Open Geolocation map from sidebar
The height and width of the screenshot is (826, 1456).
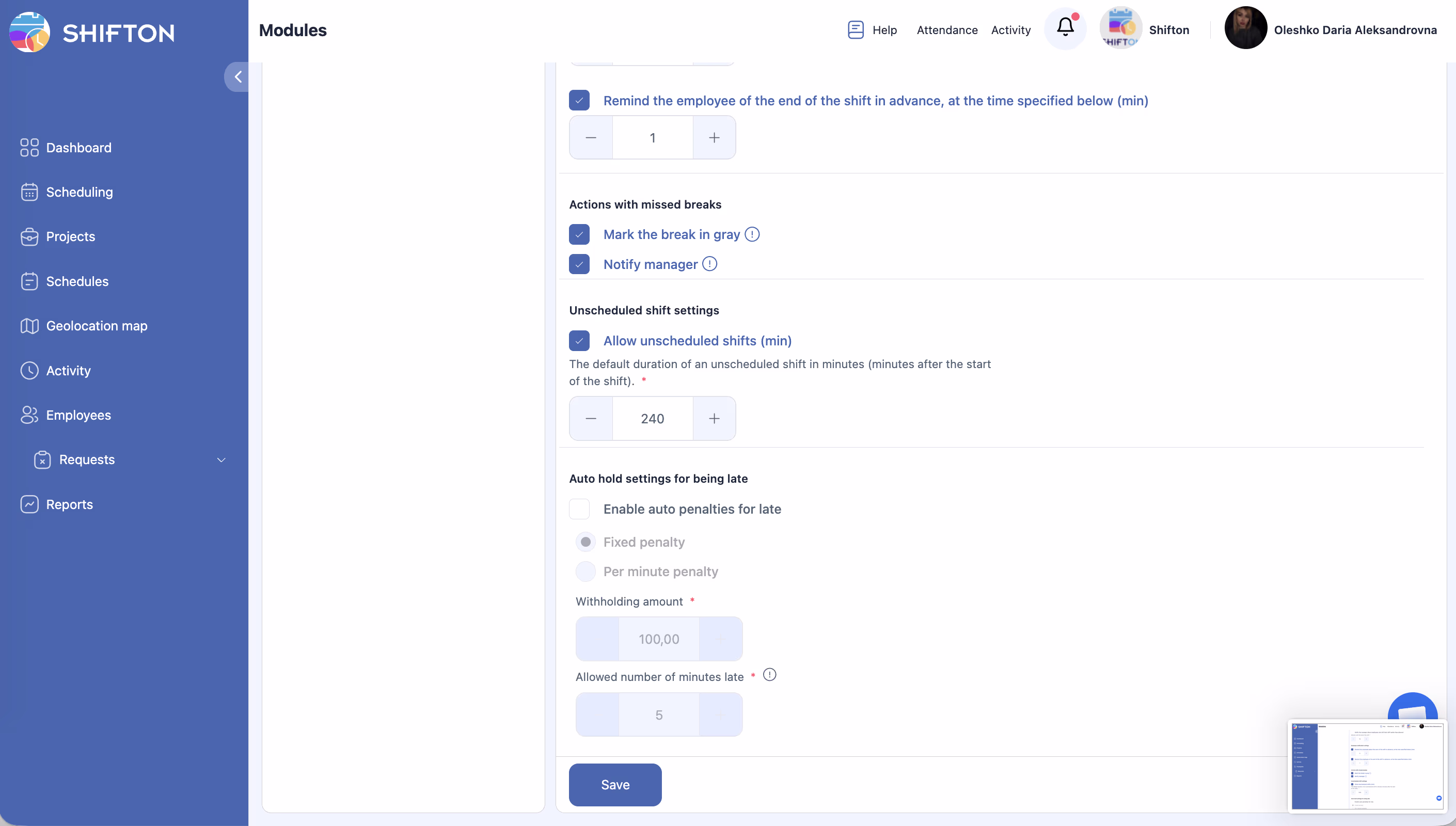click(97, 326)
